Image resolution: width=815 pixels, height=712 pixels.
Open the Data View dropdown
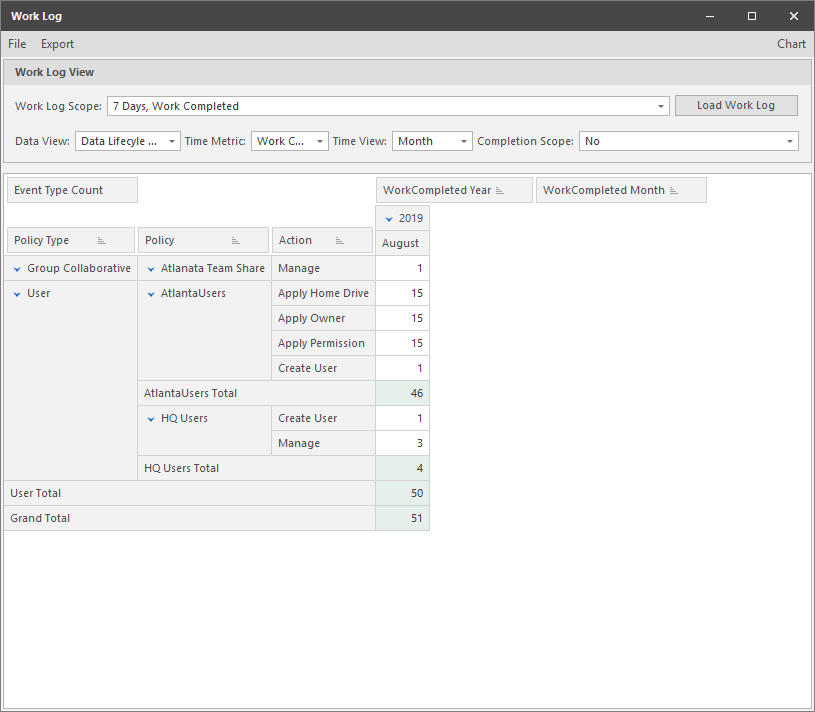point(172,142)
